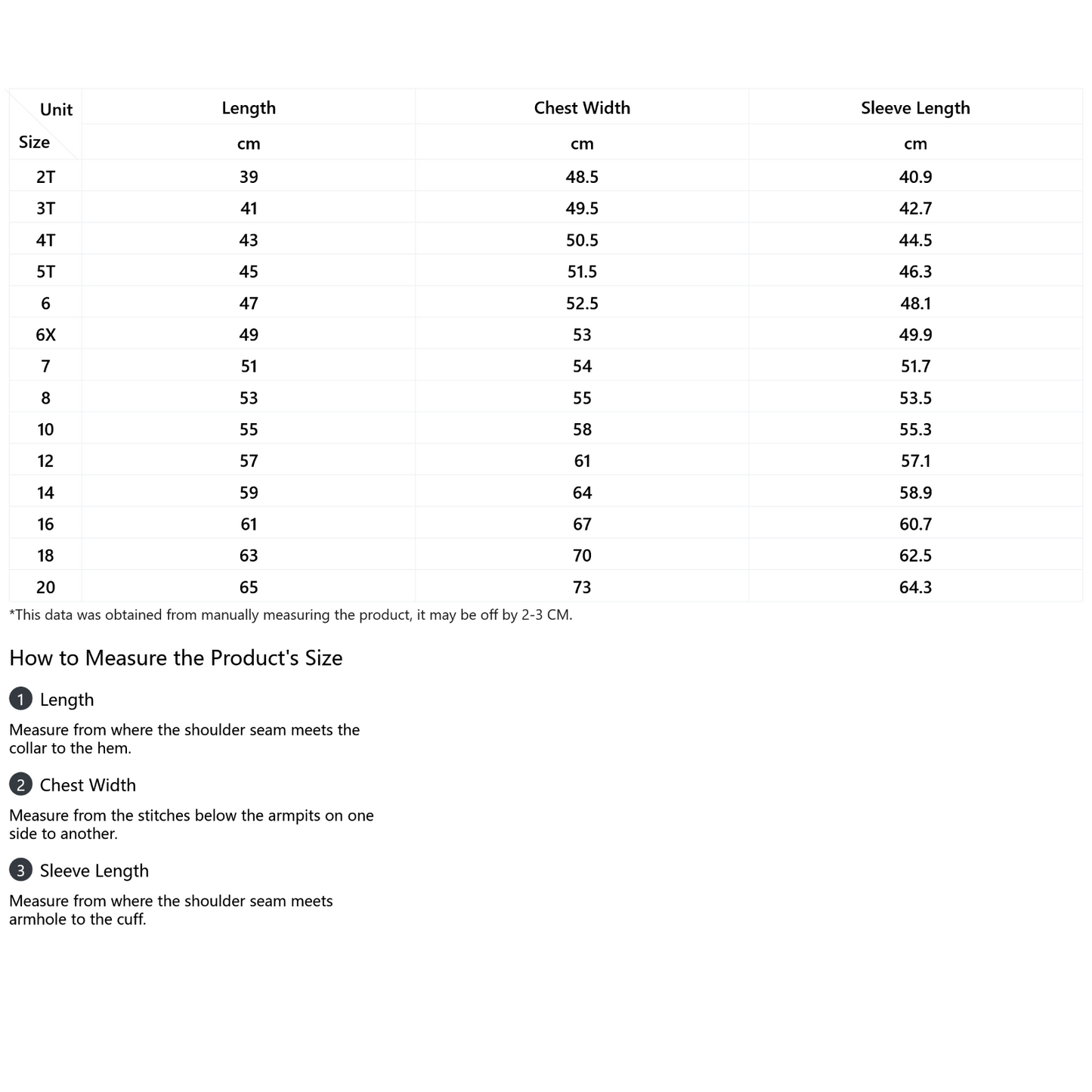This screenshot has height=1092, width=1092.
Task: Click the 73 chest width cell
Action: point(582,587)
